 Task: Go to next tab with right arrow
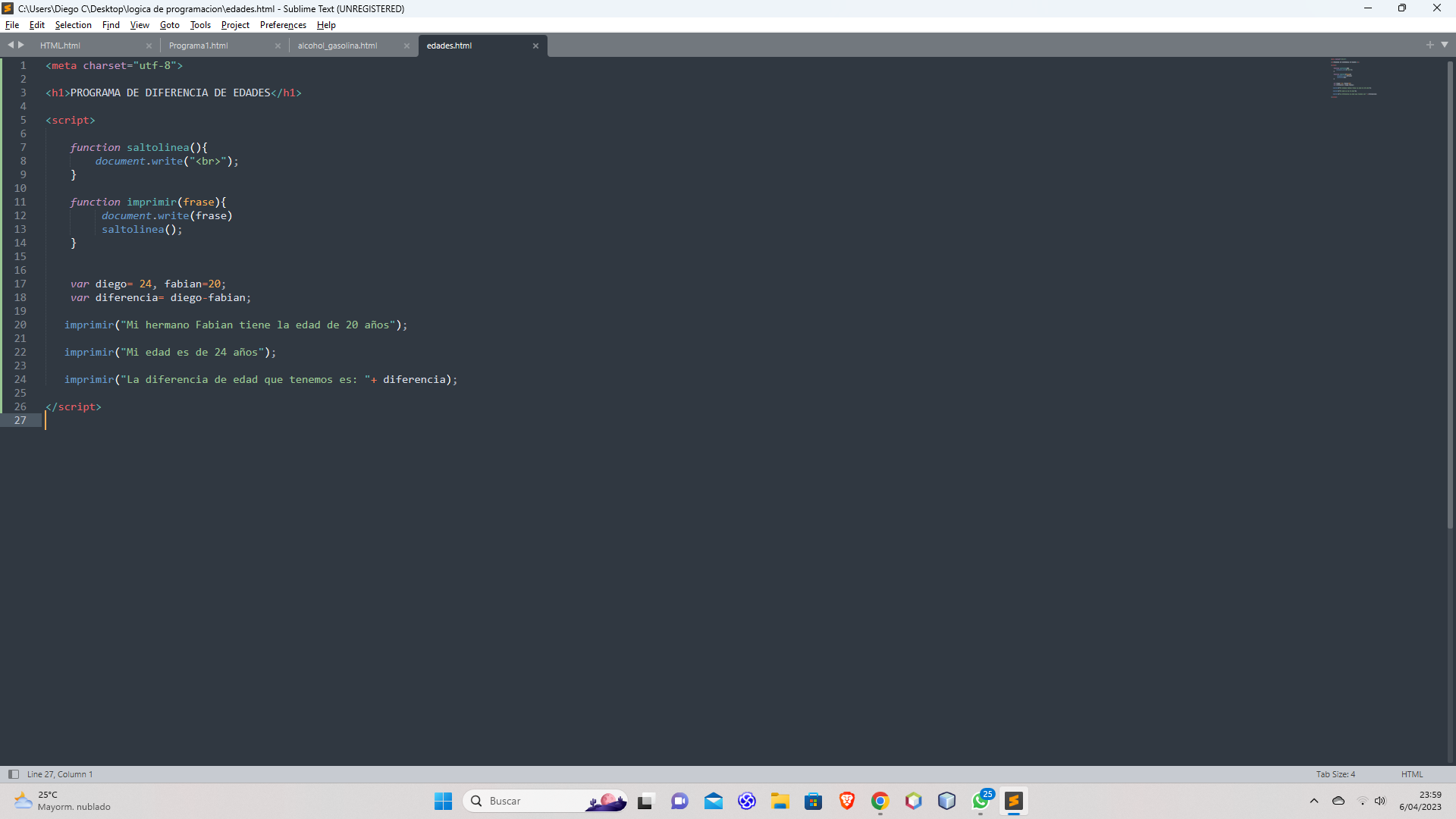[21, 45]
